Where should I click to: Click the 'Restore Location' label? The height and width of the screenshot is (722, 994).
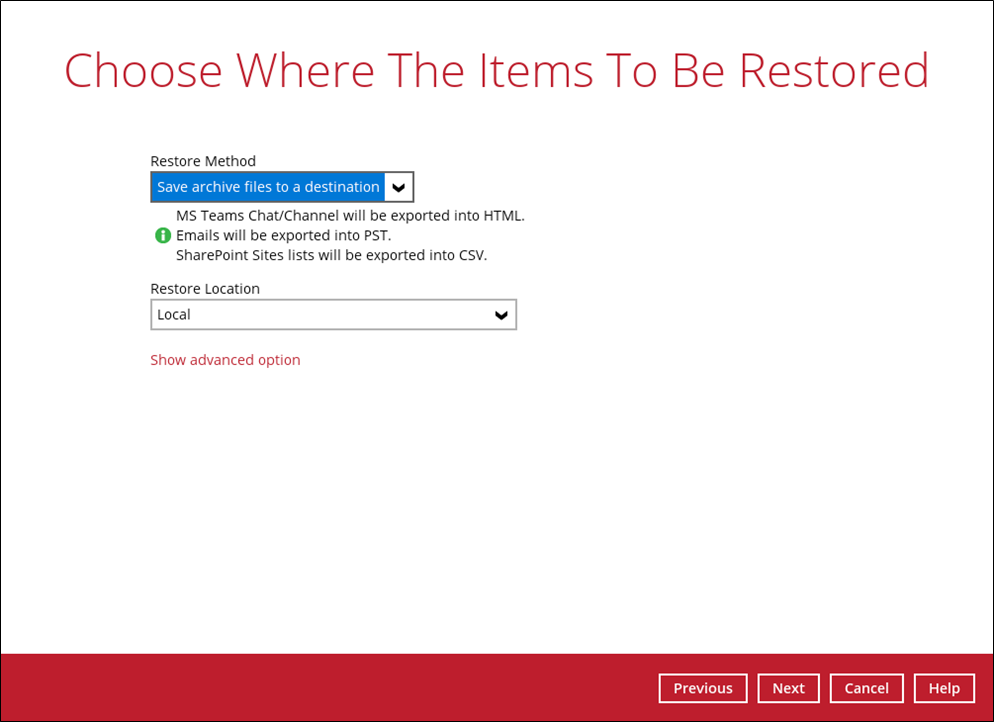coord(205,289)
